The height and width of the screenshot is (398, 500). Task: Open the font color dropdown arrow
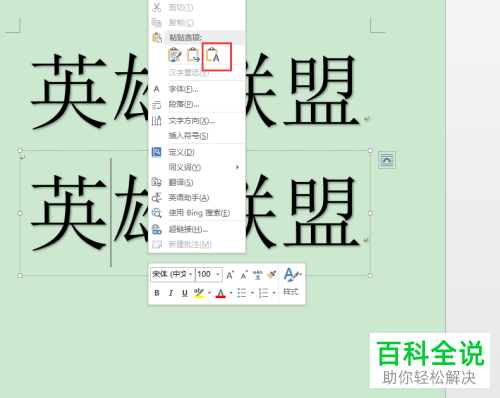tap(231, 293)
